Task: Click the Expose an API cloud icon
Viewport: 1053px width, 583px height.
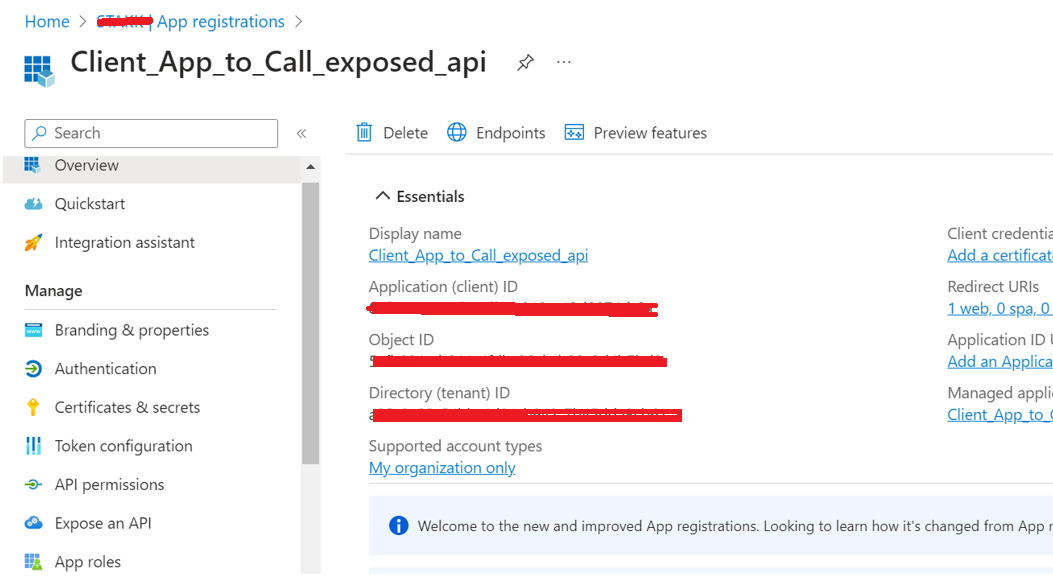Action: (x=33, y=523)
